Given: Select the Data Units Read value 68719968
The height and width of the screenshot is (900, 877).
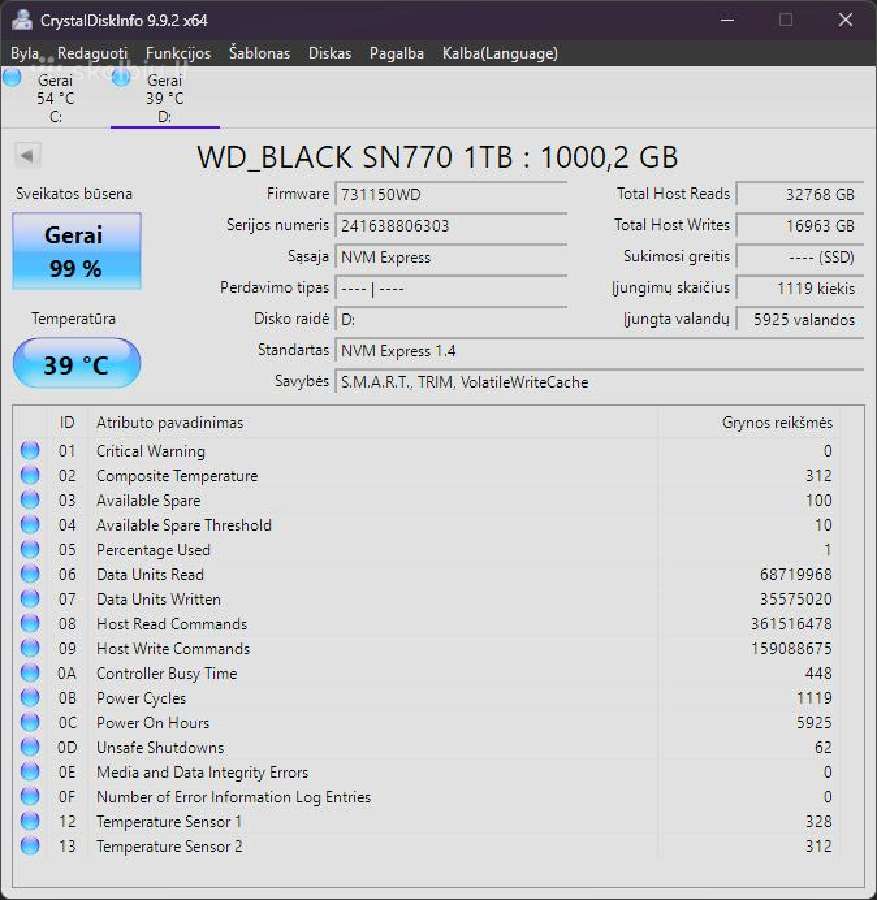Looking at the screenshot, I should [795, 575].
